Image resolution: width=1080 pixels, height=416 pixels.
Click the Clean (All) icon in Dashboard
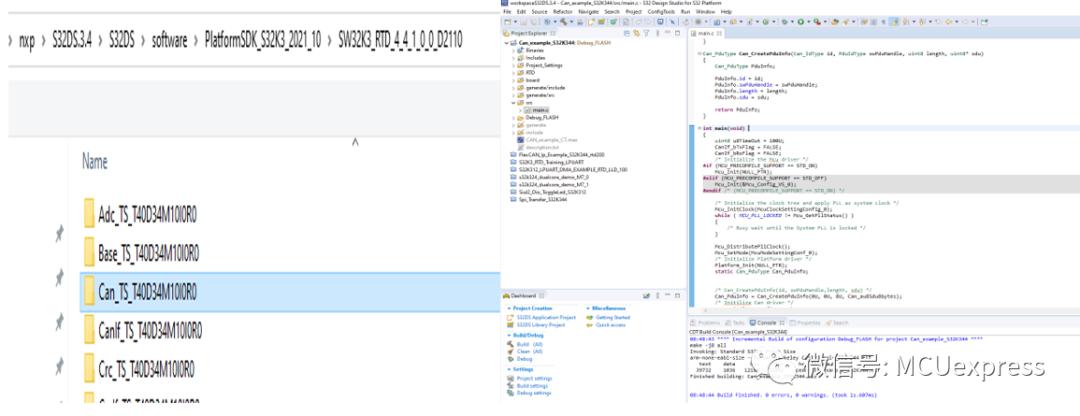[x=510, y=351]
